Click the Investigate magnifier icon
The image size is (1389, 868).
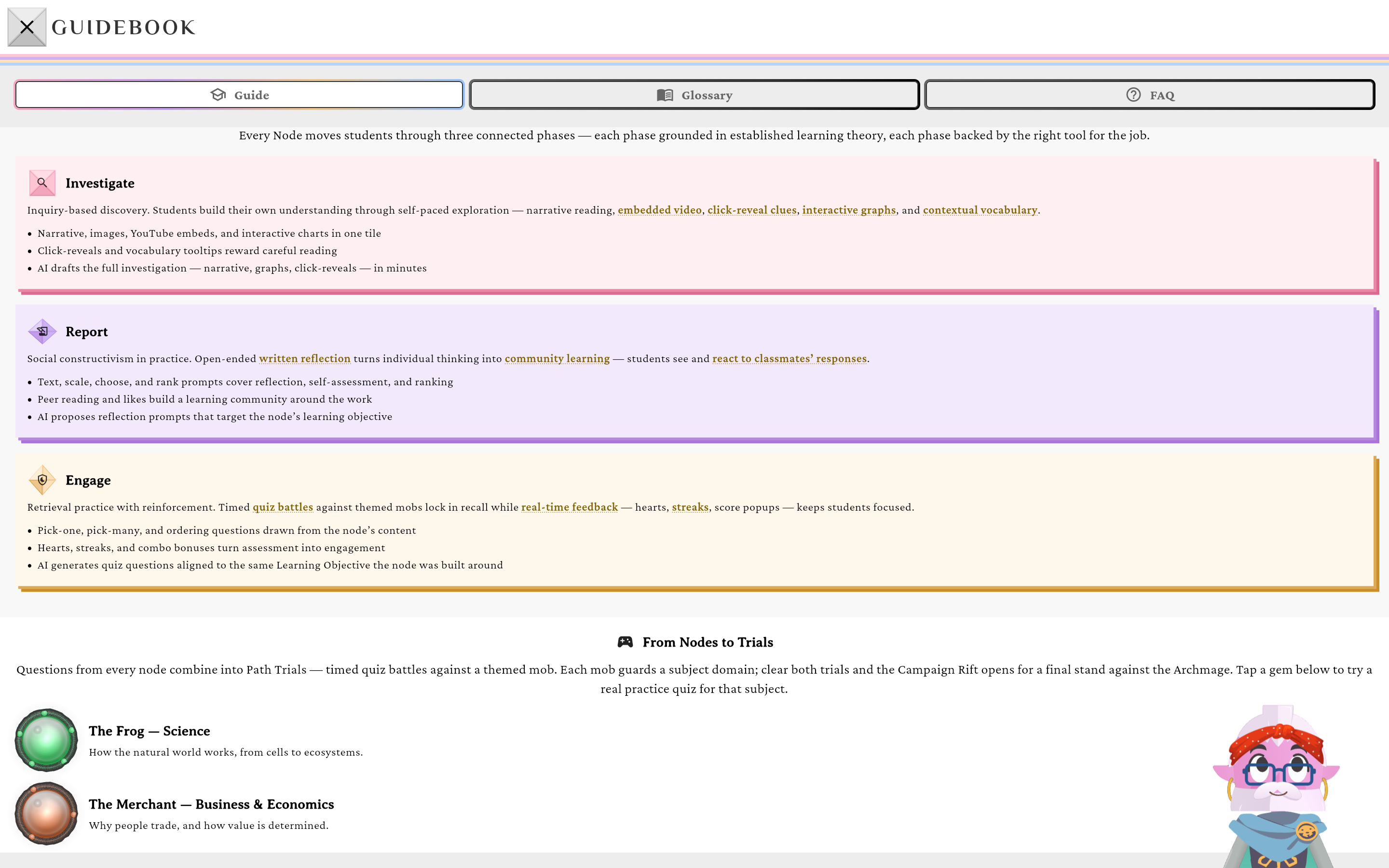click(x=42, y=183)
